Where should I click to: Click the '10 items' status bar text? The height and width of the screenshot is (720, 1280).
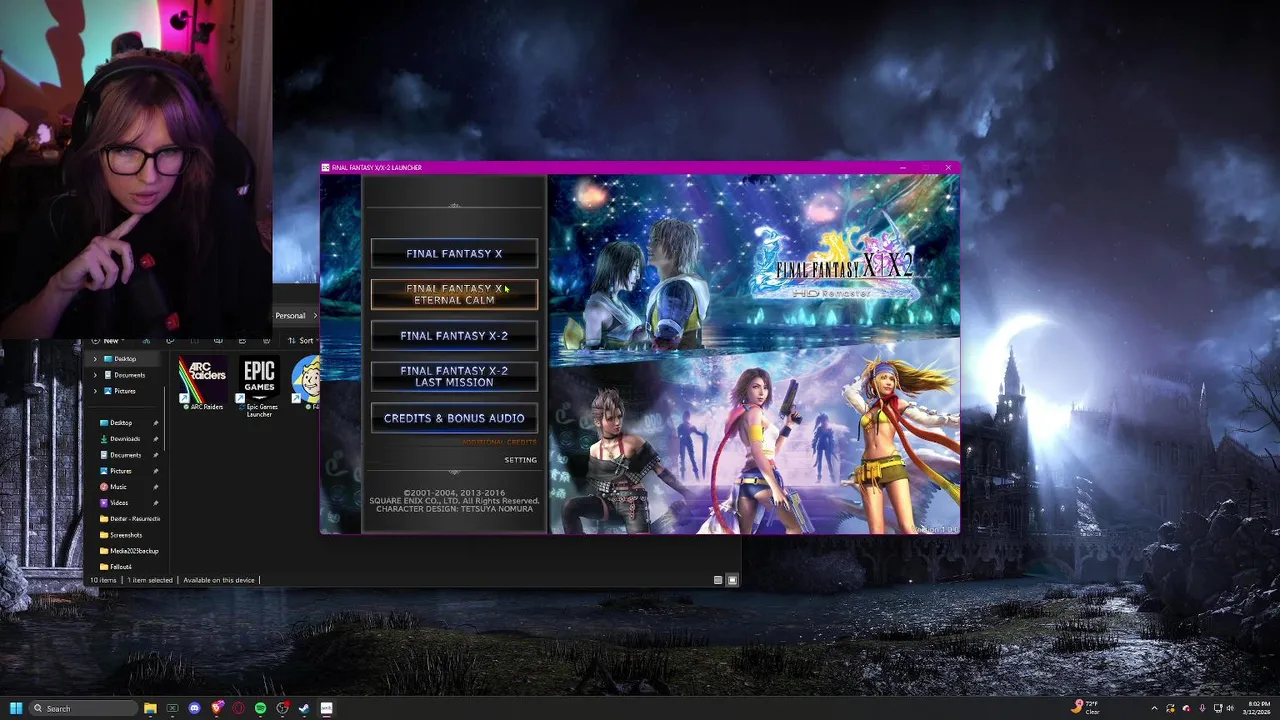point(103,580)
